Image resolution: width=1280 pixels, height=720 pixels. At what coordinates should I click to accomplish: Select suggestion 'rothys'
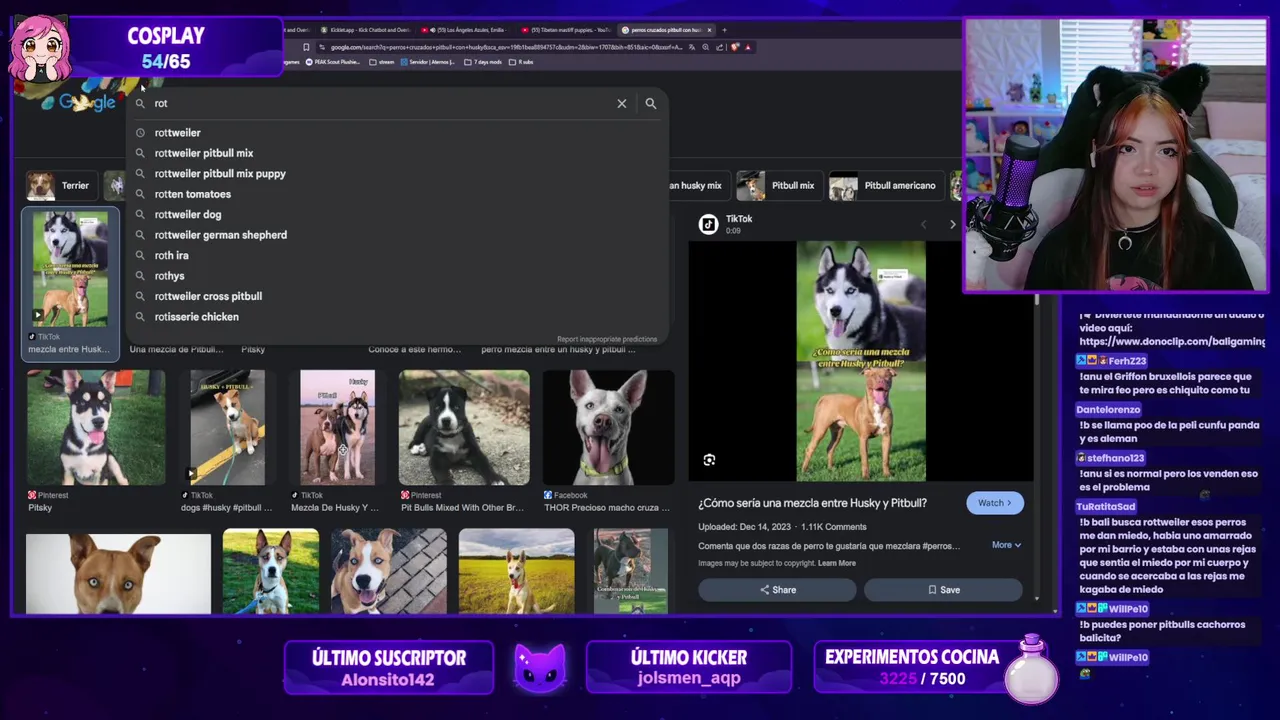[169, 276]
